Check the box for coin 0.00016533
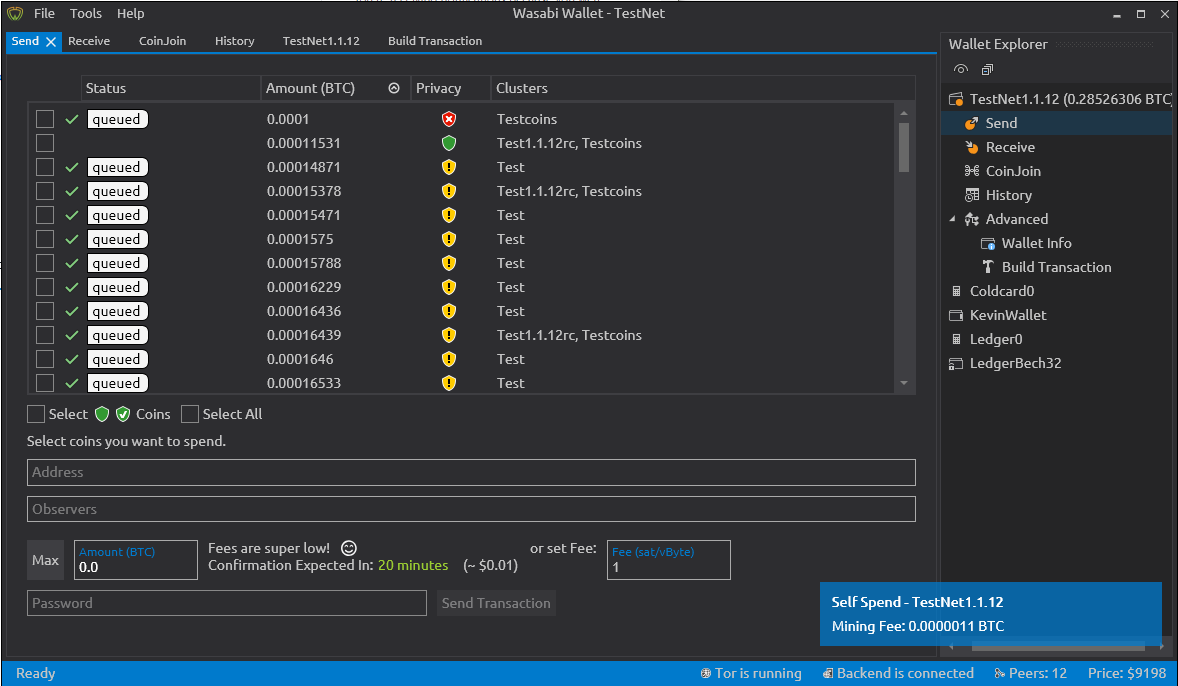The height and width of the screenshot is (686, 1178). tap(45, 383)
